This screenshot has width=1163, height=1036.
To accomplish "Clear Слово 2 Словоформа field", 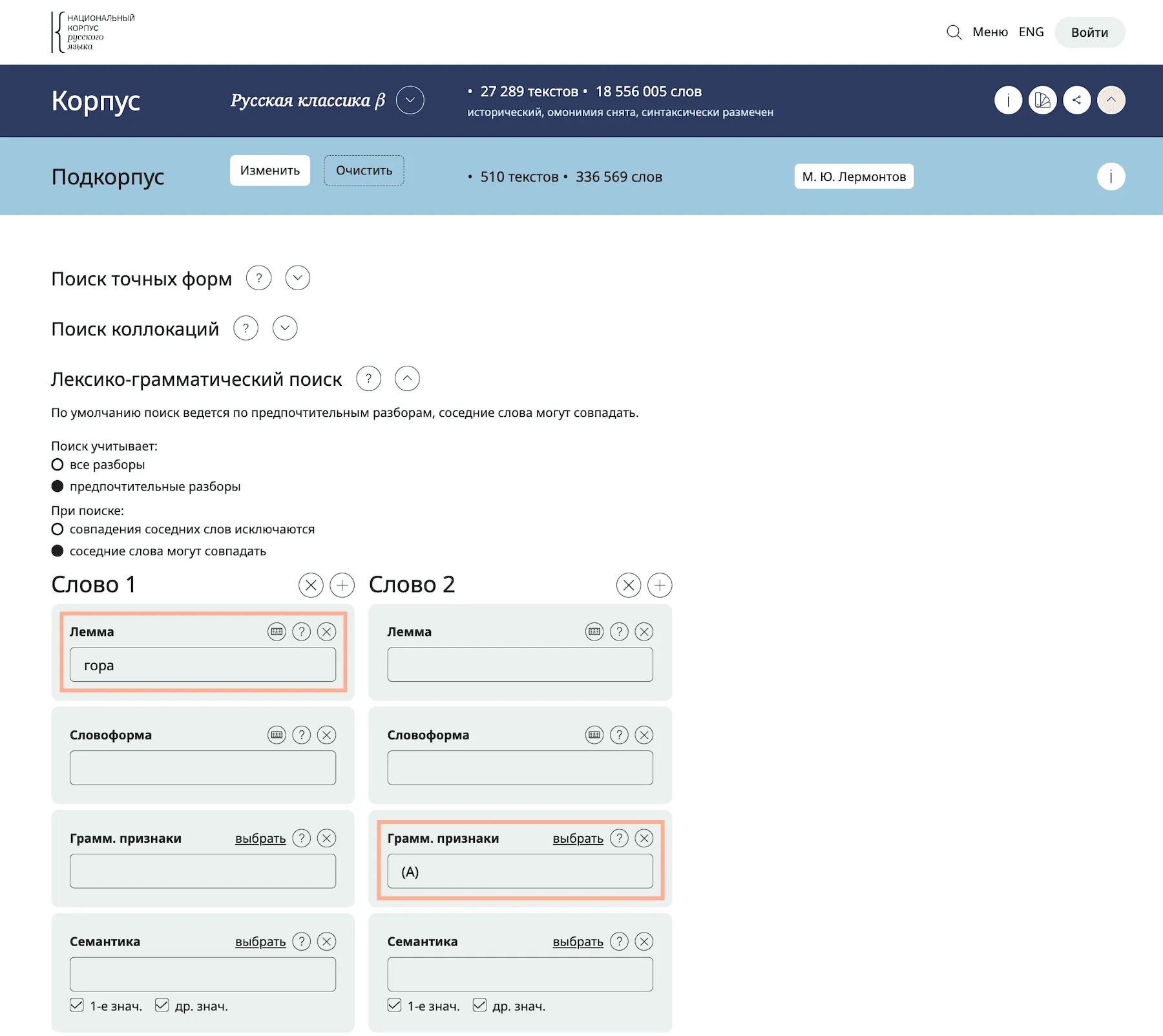I will pyautogui.click(x=644, y=735).
